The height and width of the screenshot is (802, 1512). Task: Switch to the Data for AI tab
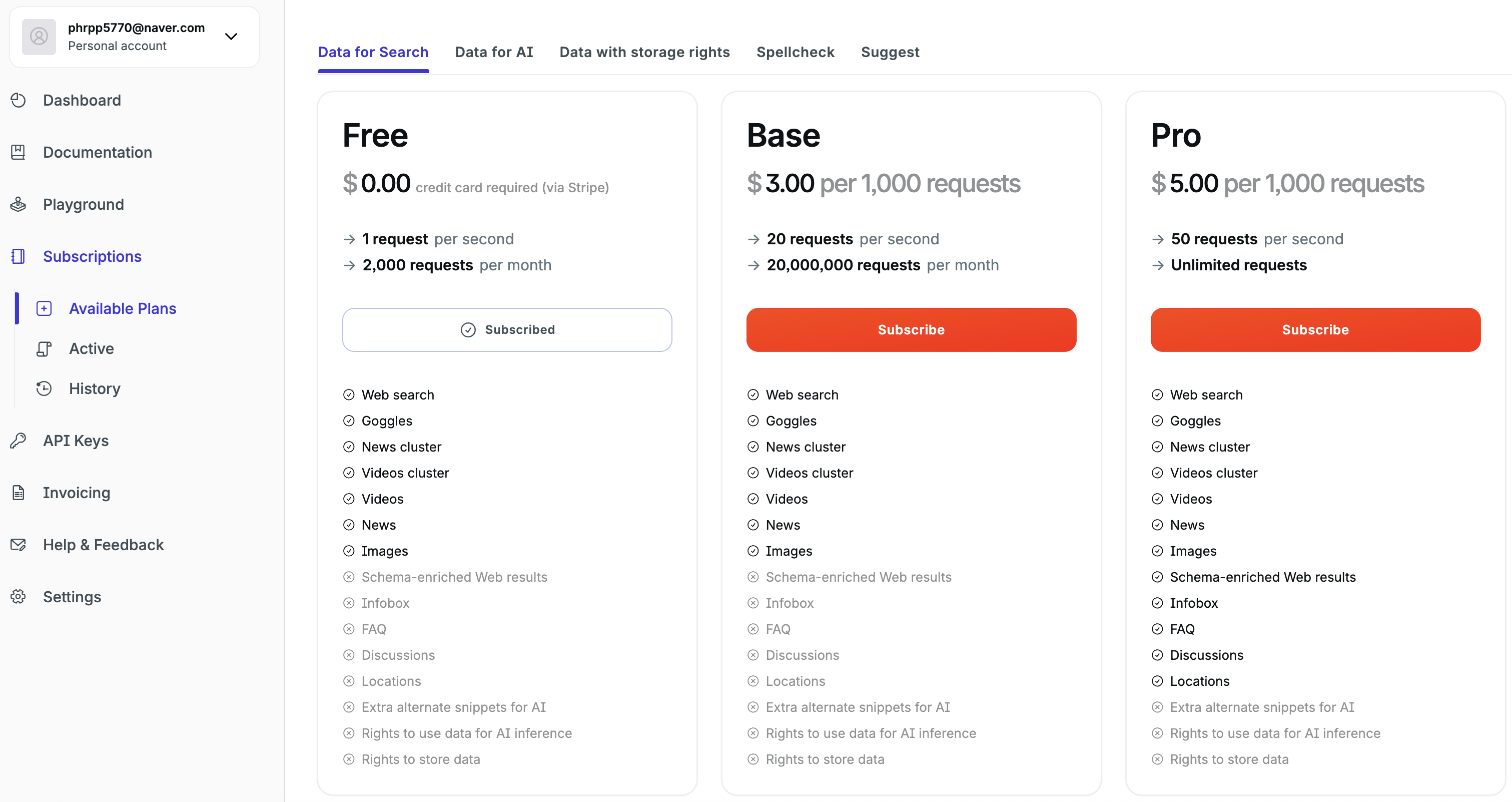pyautogui.click(x=494, y=52)
